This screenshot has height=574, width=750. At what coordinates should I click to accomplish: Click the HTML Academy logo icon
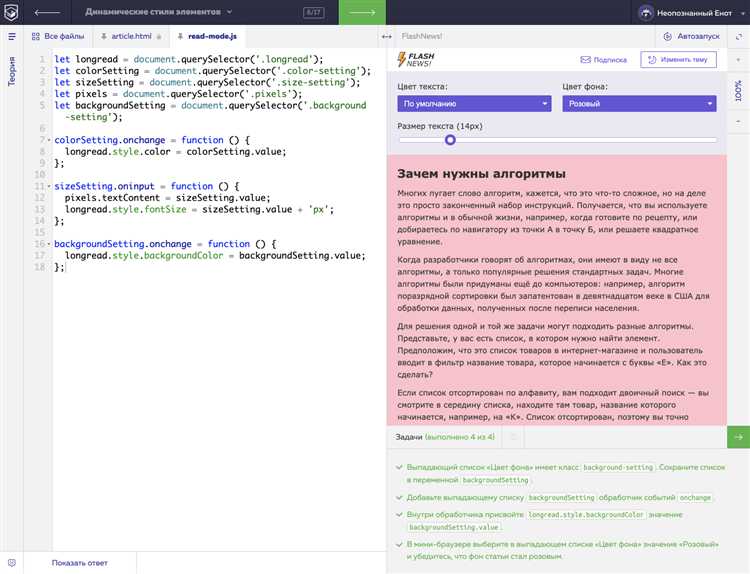12,12
